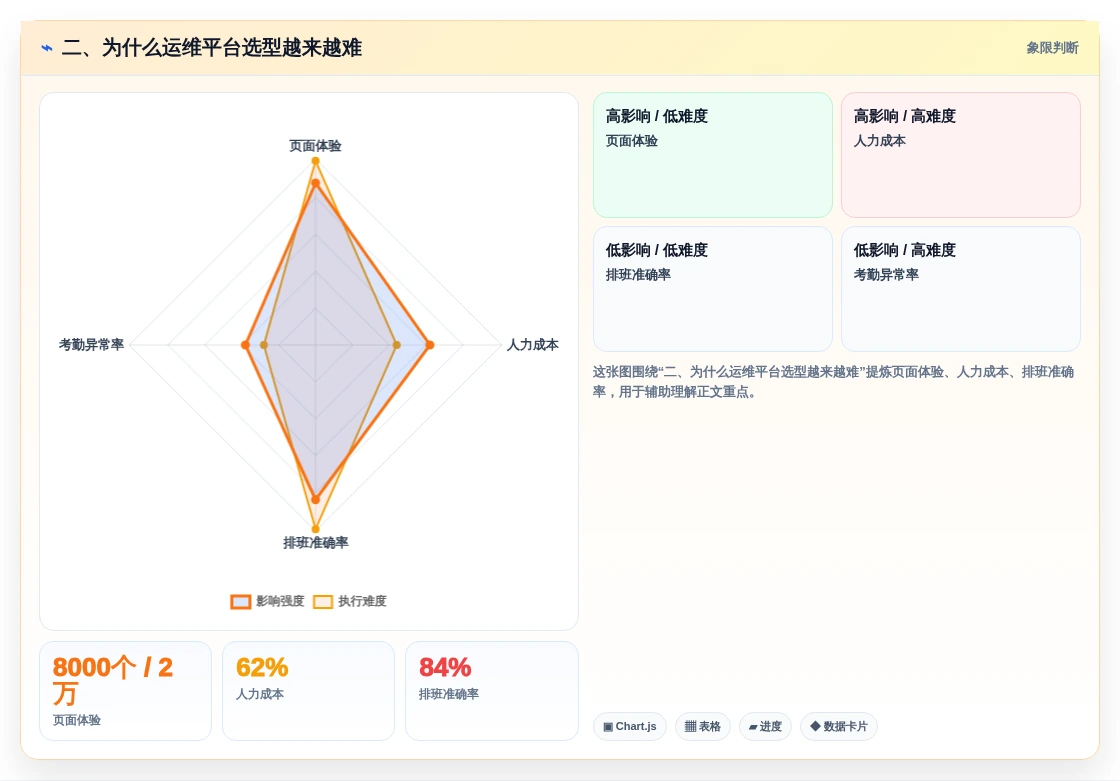Click the blue lightning icon beside the title
The height and width of the screenshot is (781, 1120).
point(47,48)
